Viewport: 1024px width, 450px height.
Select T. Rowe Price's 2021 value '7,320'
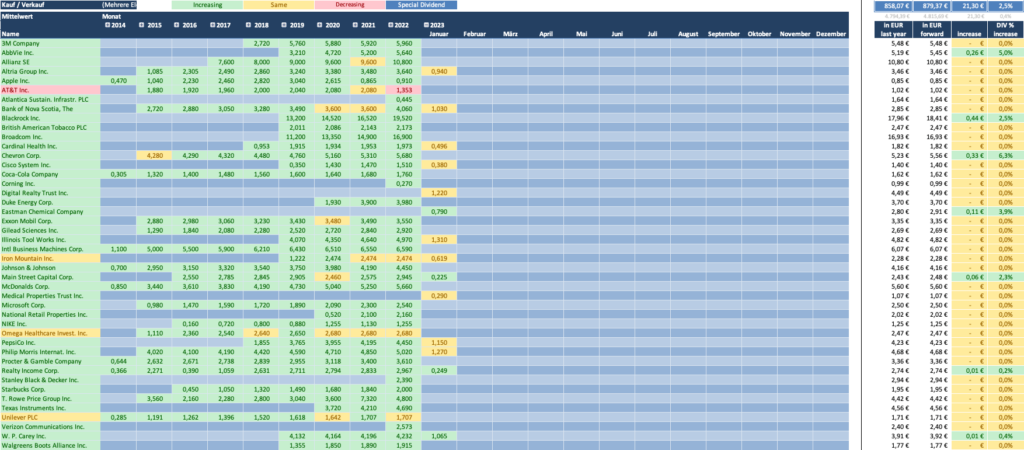pos(368,398)
